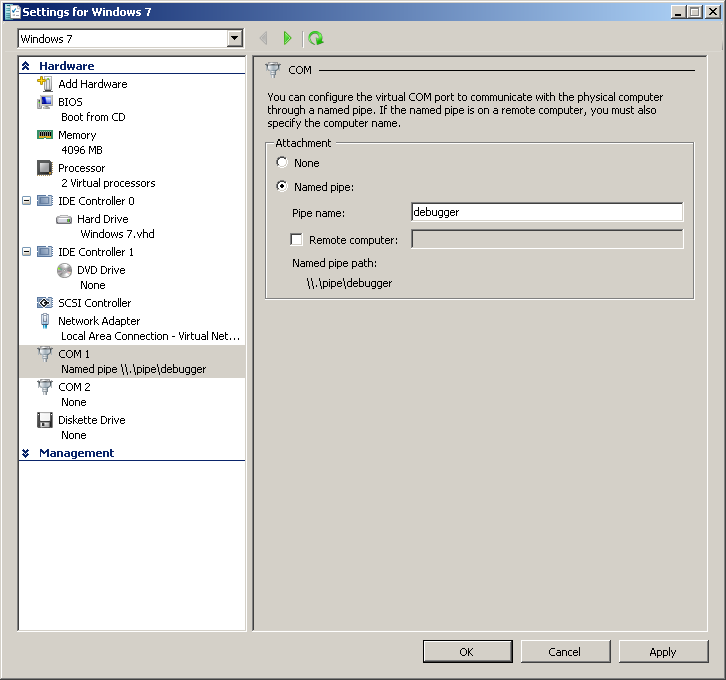Image resolution: width=726 pixels, height=680 pixels.
Task: Minimize the Settings window
Action: pyautogui.click(x=678, y=12)
